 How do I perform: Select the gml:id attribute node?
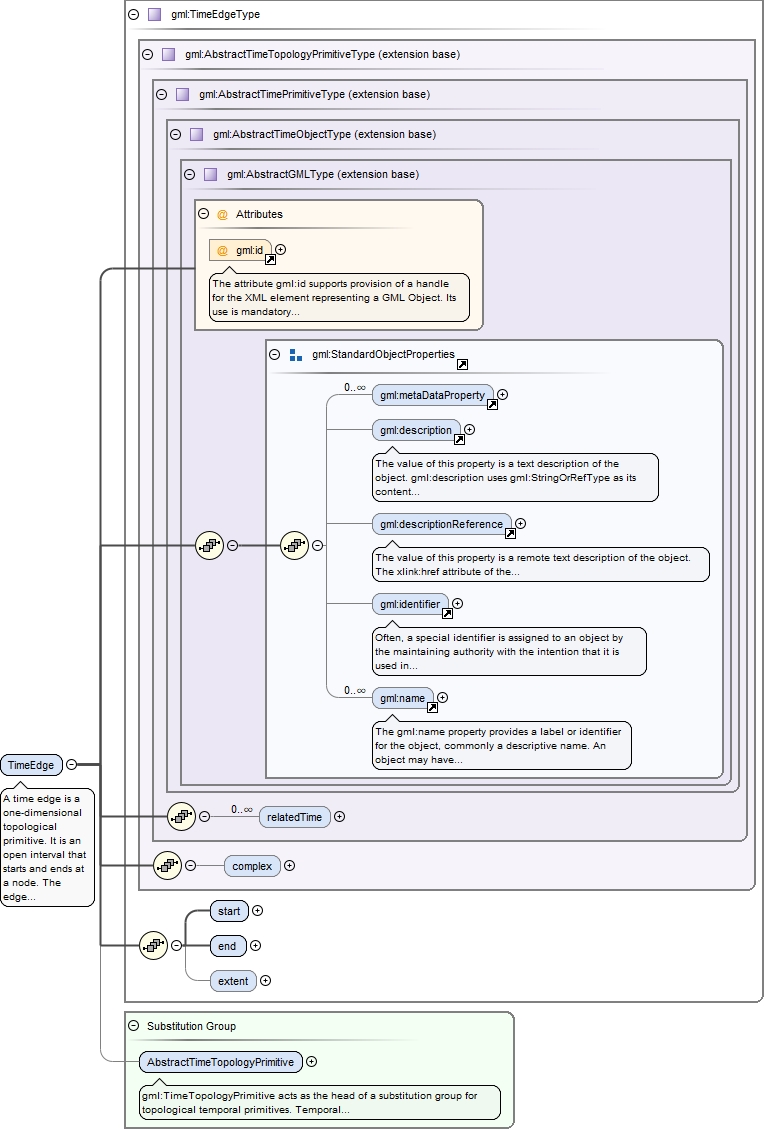(241, 250)
